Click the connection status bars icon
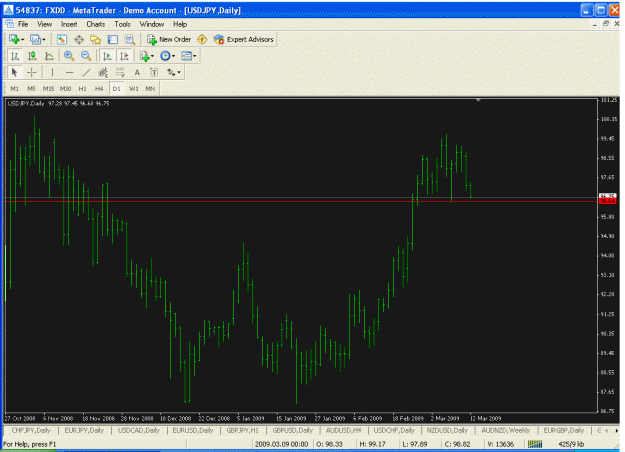Image resolution: width=625 pixels, height=452 pixels. point(535,444)
